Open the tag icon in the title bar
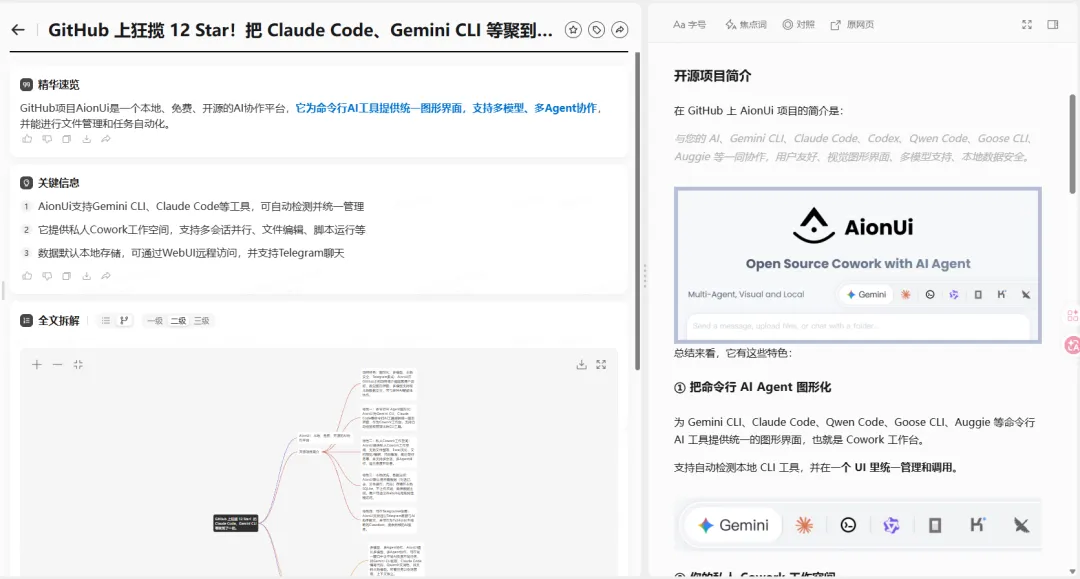Image resolution: width=1080 pixels, height=579 pixels. click(596, 30)
